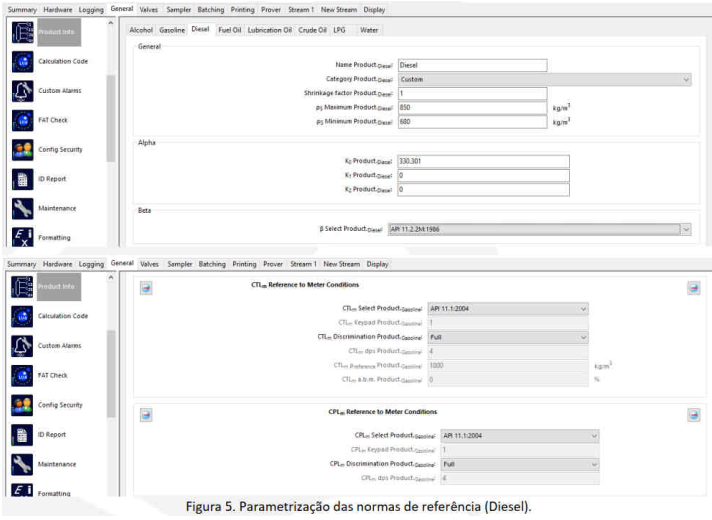Open Formatting icon in the Diesel window sidebar

pos(23,237)
